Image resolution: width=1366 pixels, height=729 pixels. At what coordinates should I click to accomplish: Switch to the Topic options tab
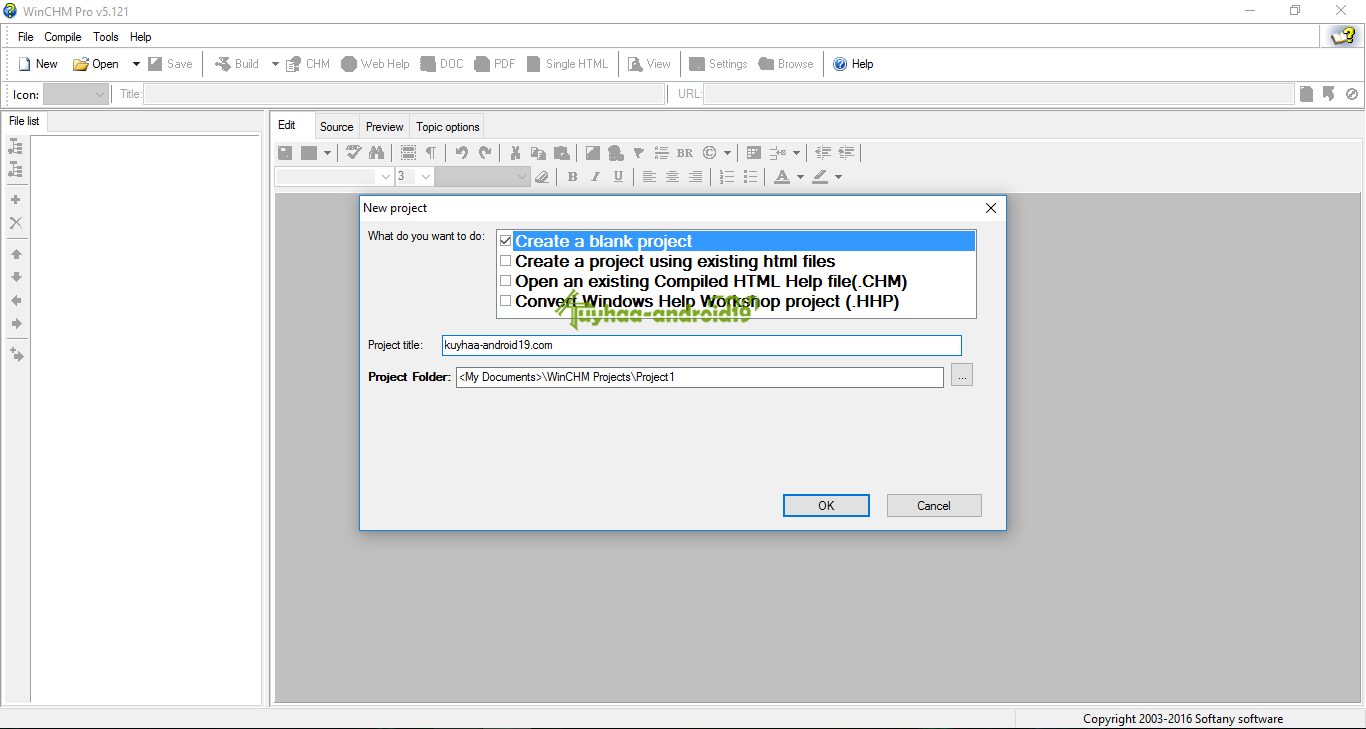pos(448,126)
